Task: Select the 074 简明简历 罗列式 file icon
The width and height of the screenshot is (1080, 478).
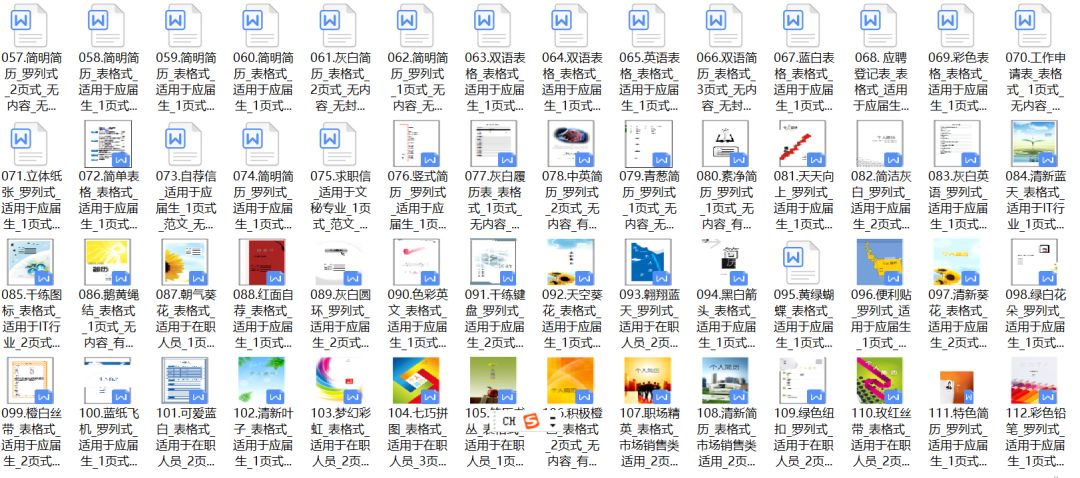Action: click(262, 144)
